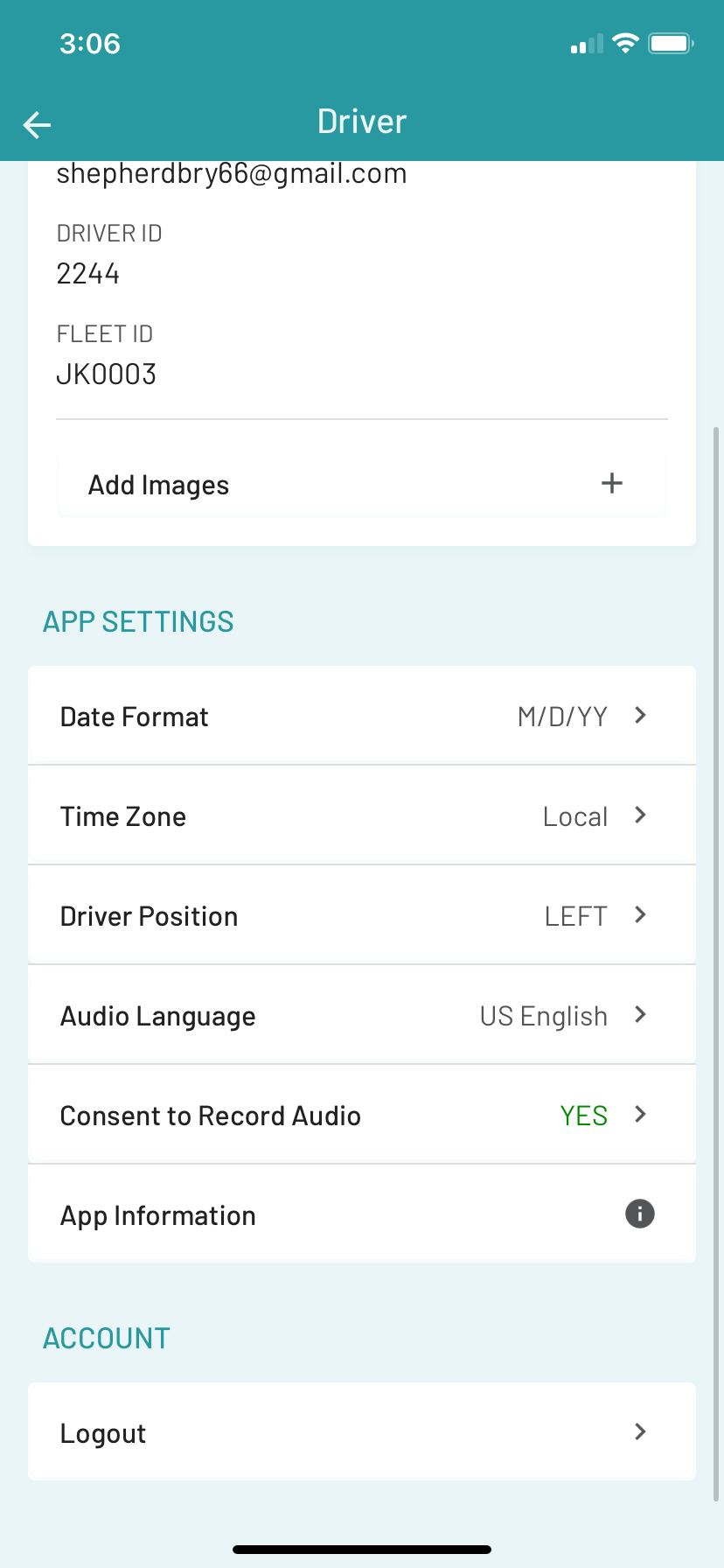Choose the US English audio value
724x1568 pixels.
[543, 1016]
